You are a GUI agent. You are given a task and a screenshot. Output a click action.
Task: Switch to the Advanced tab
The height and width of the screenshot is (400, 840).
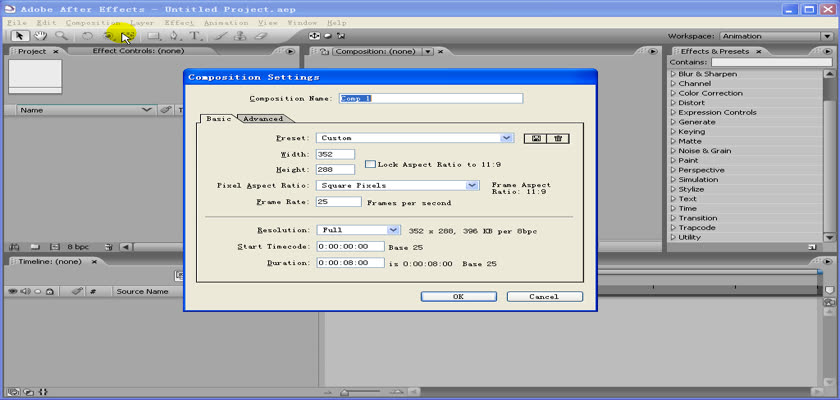(x=263, y=119)
